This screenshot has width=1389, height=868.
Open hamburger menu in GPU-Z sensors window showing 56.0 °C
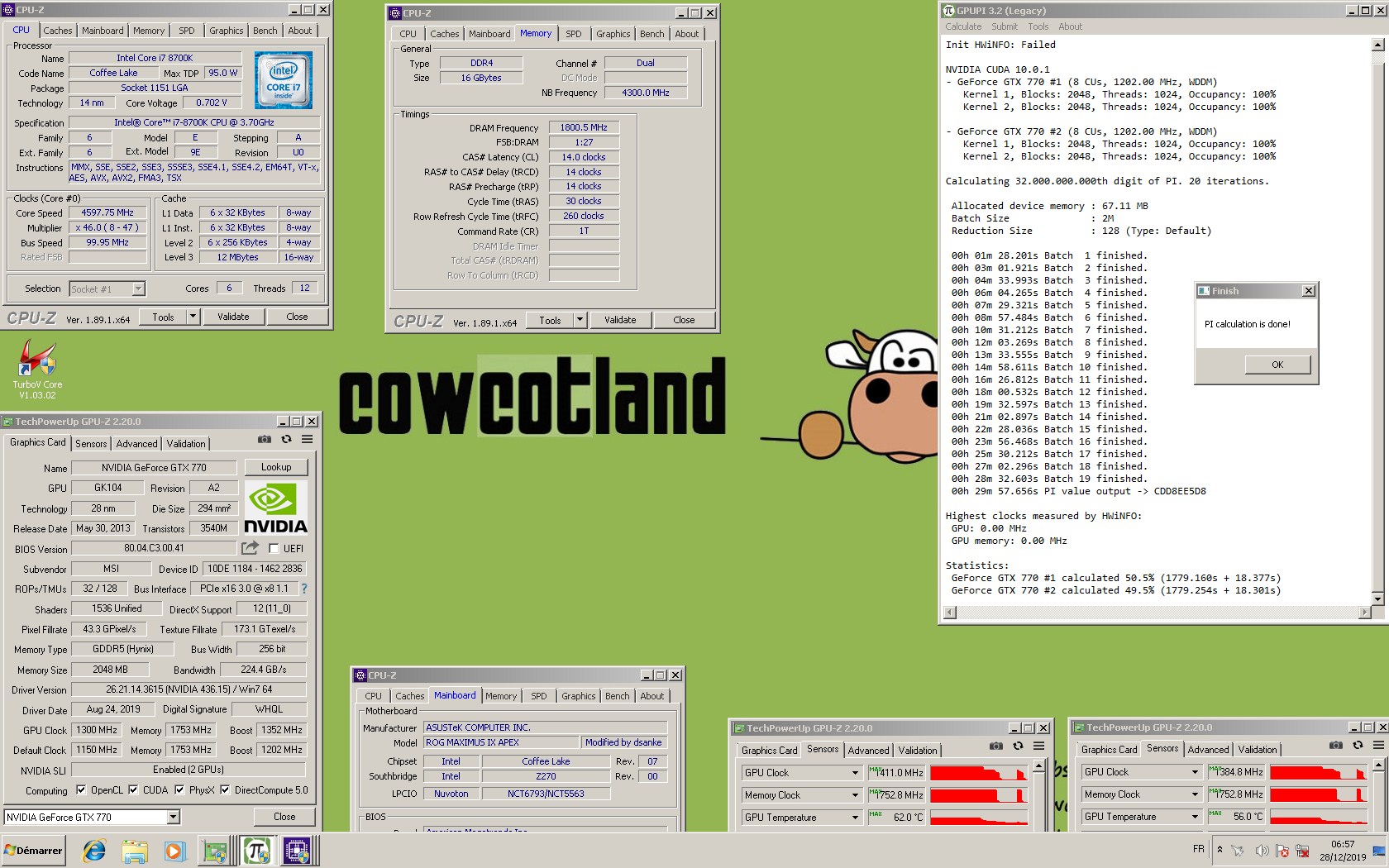pos(1378,745)
